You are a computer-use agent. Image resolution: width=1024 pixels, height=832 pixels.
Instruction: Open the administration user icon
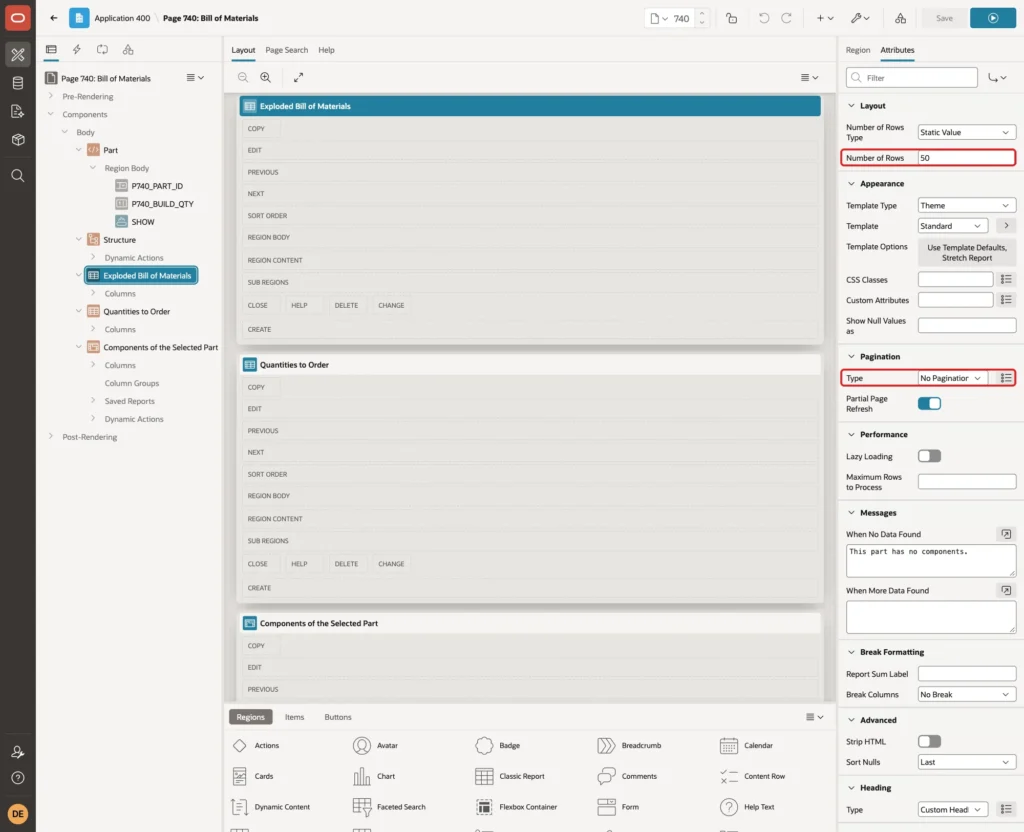[18, 752]
